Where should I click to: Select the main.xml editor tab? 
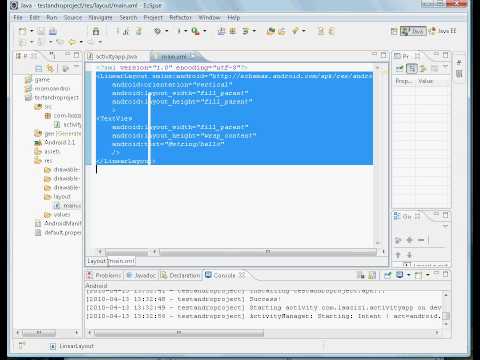point(173,57)
